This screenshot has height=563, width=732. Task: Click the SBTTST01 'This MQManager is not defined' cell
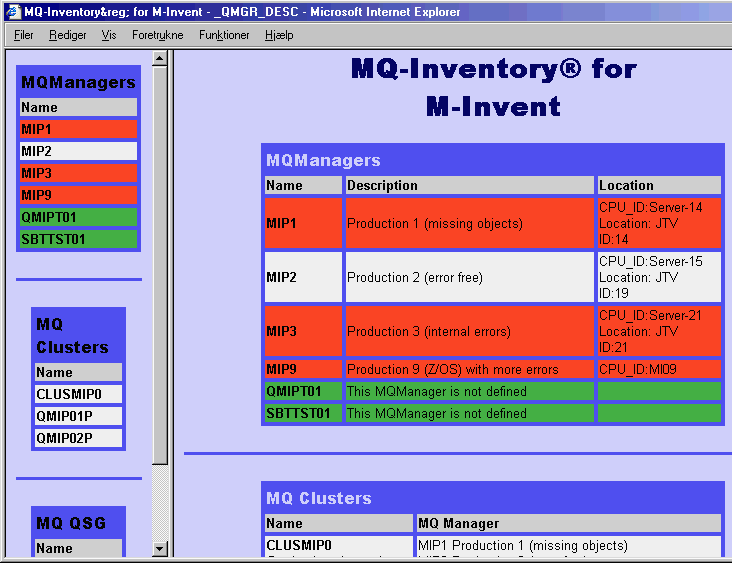tap(470, 413)
